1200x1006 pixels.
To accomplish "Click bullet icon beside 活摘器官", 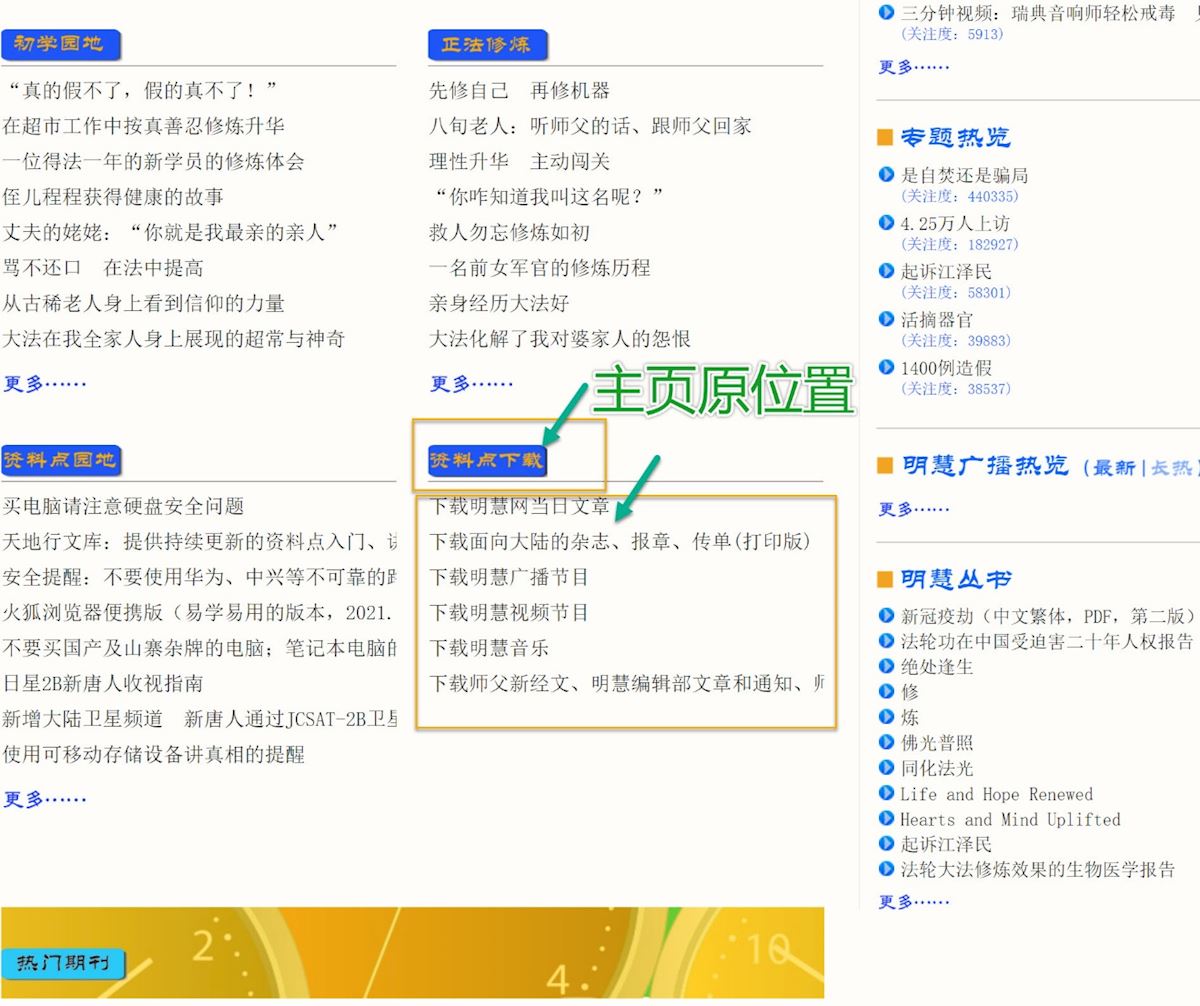I will [x=885, y=320].
